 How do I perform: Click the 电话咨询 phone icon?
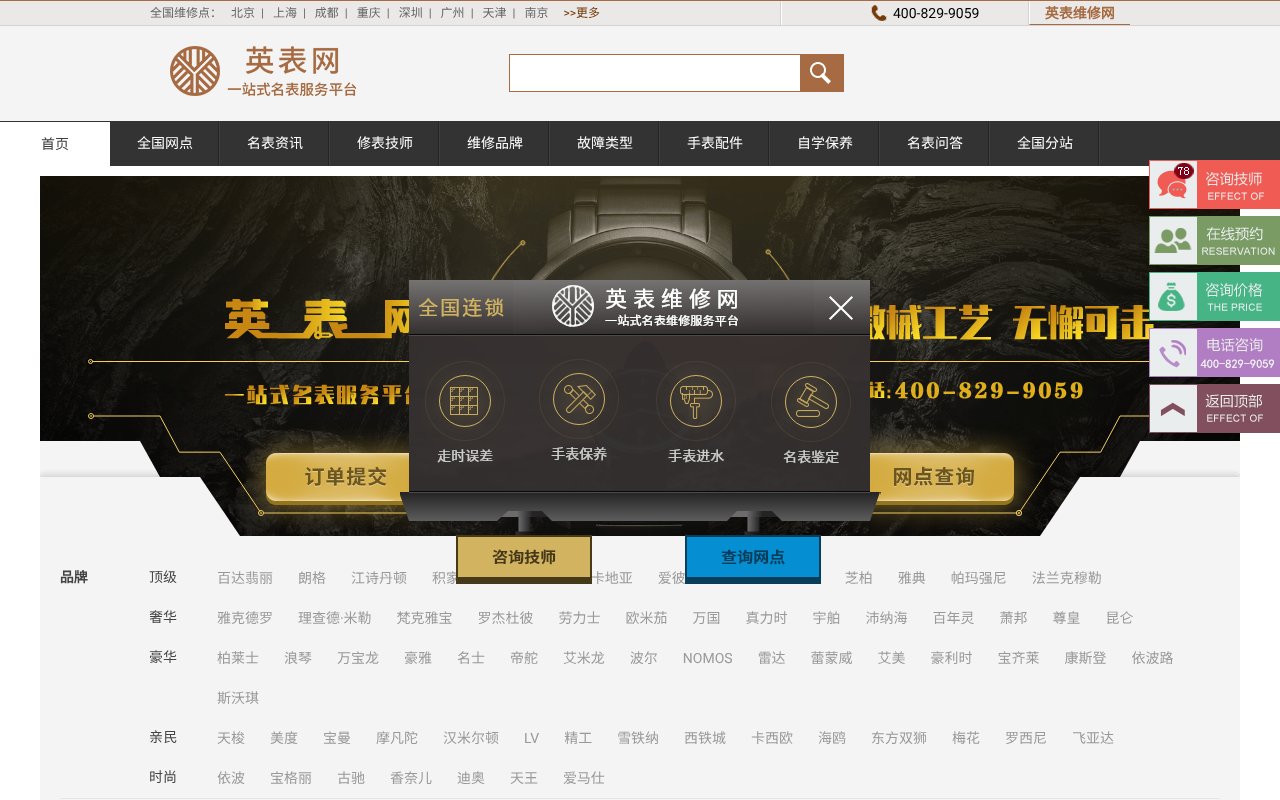pyautogui.click(x=1170, y=352)
